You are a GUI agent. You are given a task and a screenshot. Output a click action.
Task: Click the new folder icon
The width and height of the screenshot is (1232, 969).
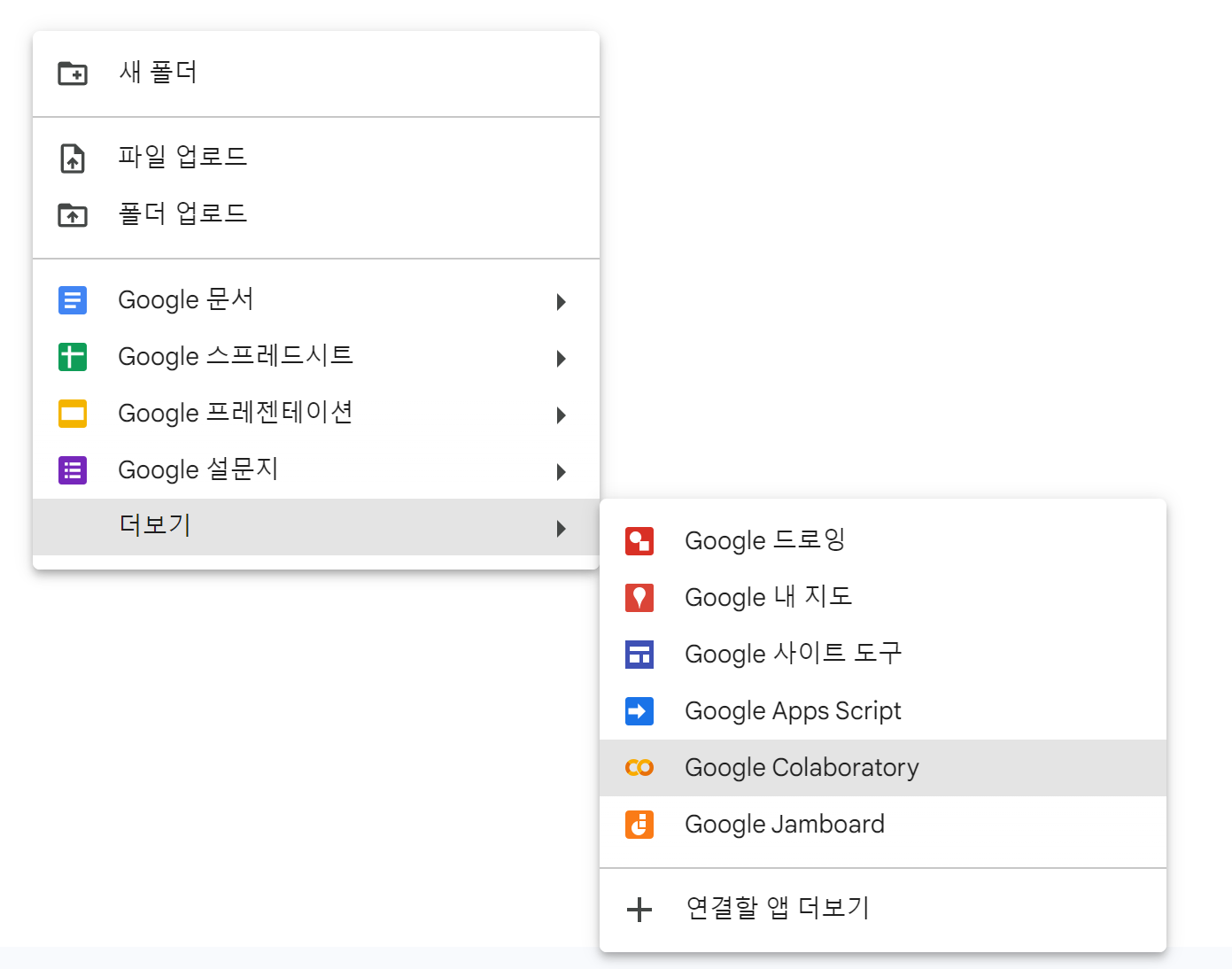coord(73,73)
